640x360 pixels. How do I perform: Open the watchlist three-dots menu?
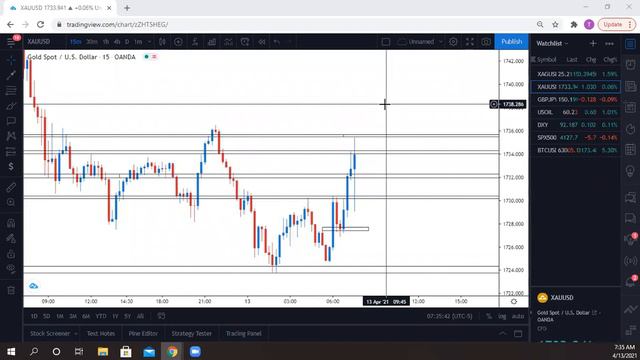[x=609, y=43]
